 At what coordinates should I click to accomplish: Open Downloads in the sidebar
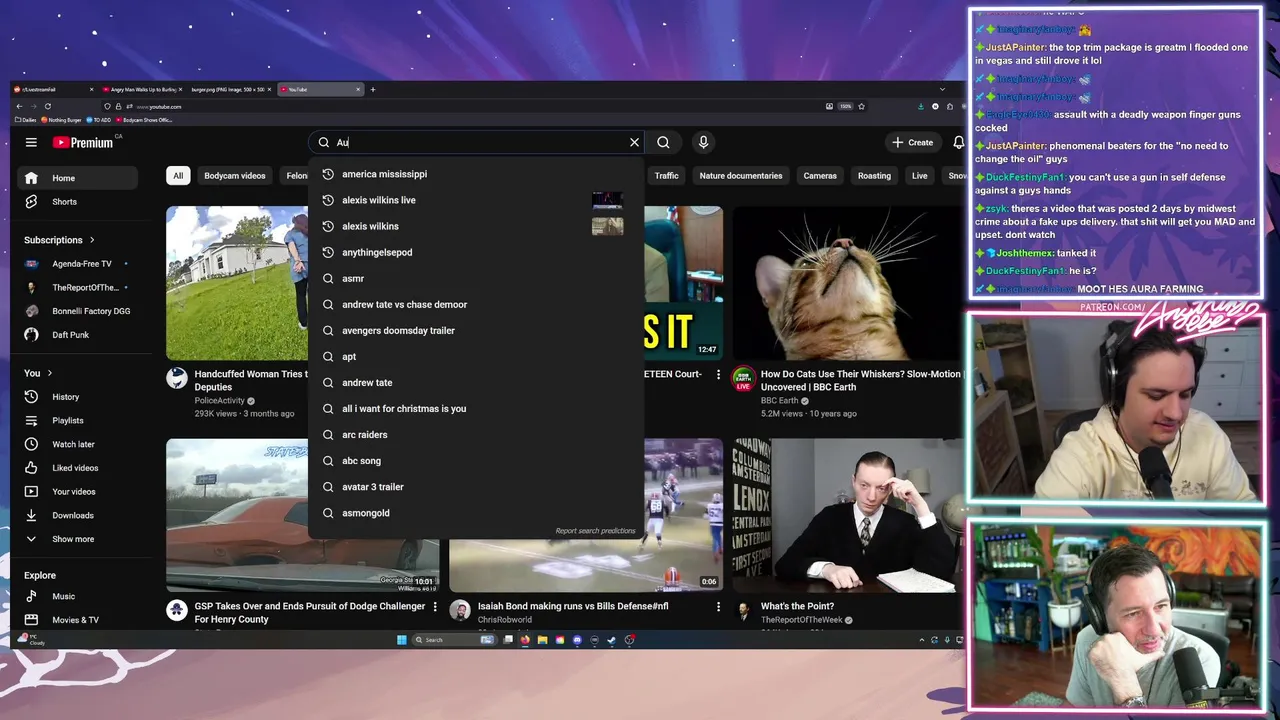point(78,515)
